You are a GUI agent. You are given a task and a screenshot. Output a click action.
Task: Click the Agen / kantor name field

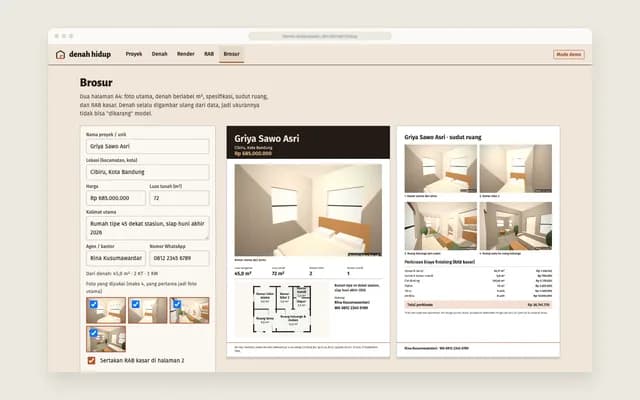coord(116,258)
